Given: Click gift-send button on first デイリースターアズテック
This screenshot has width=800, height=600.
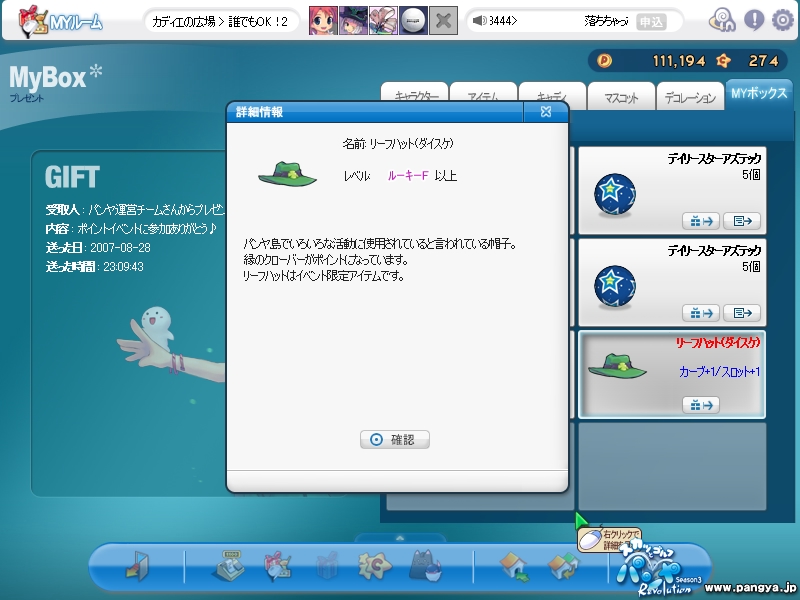Looking at the screenshot, I should (x=701, y=221).
